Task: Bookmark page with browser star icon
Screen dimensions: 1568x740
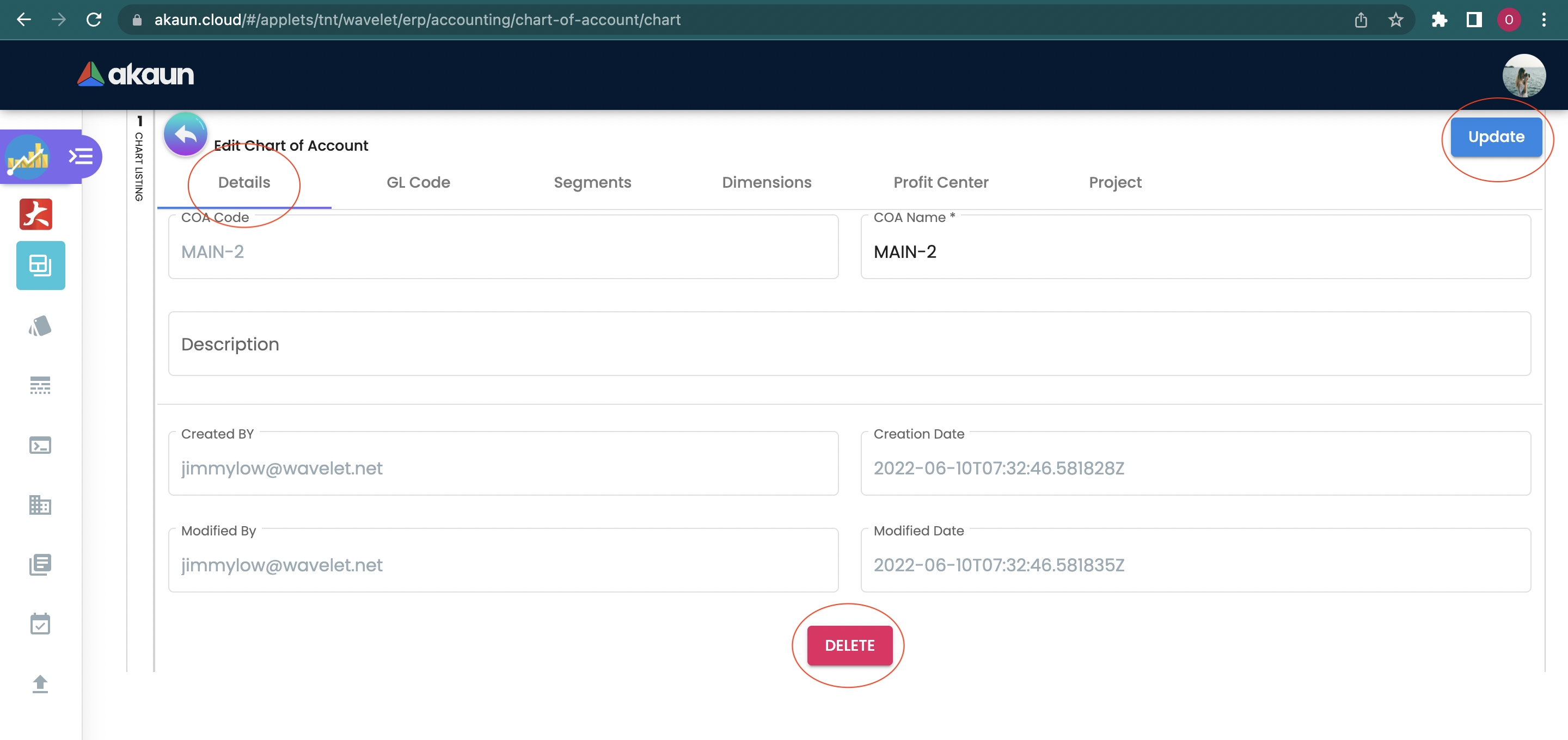Action: (1396, 20)
